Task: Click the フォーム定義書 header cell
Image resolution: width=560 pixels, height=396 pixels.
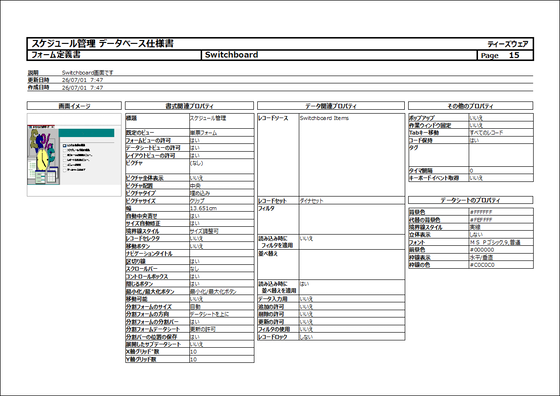Action: 114,55
